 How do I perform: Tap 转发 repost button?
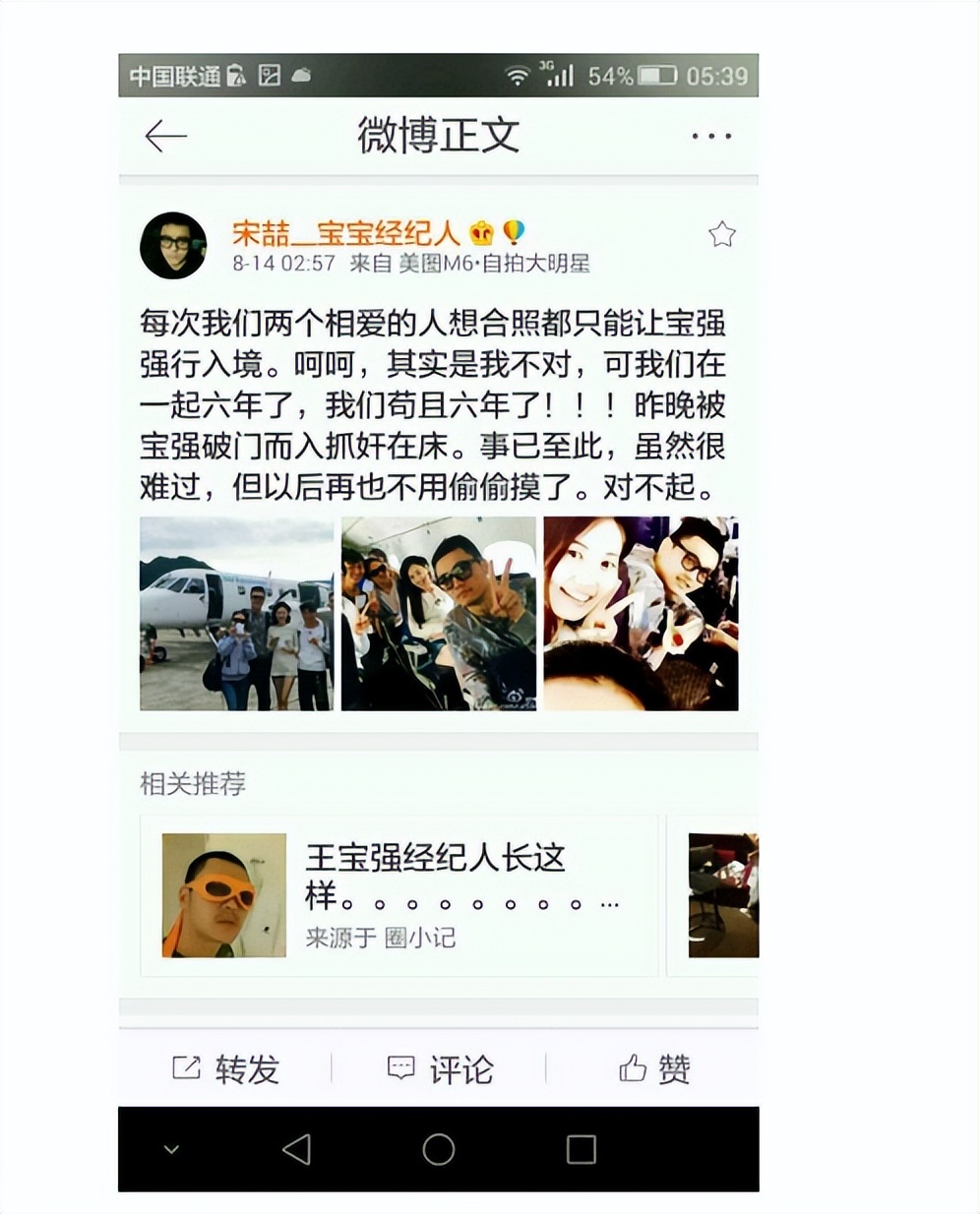pos(226,1069)
